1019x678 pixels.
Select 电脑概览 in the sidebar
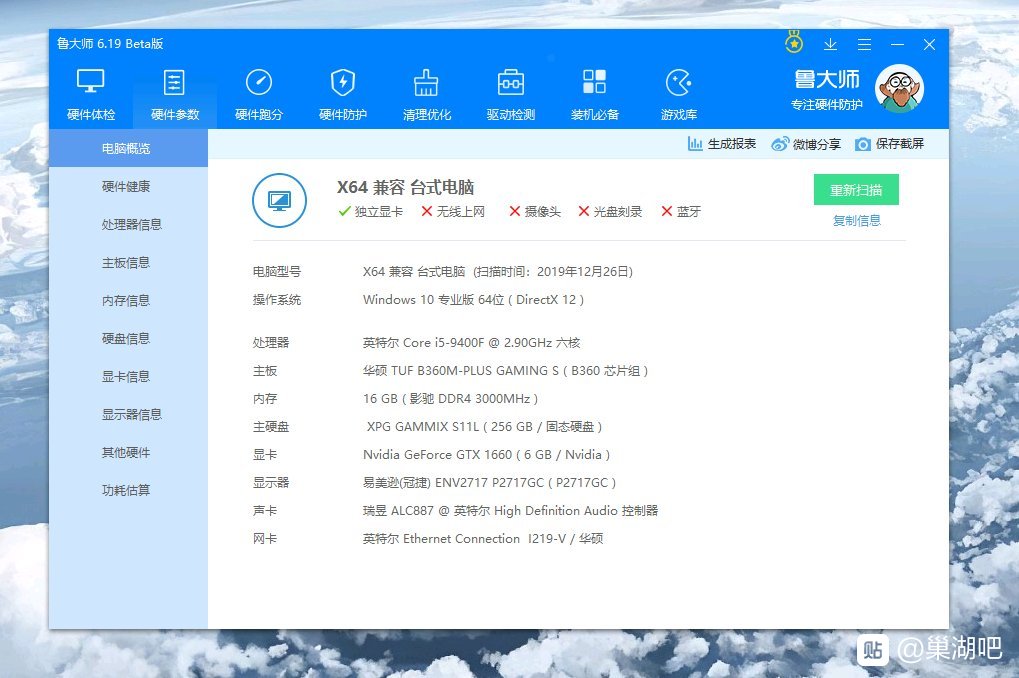(128, 148)
